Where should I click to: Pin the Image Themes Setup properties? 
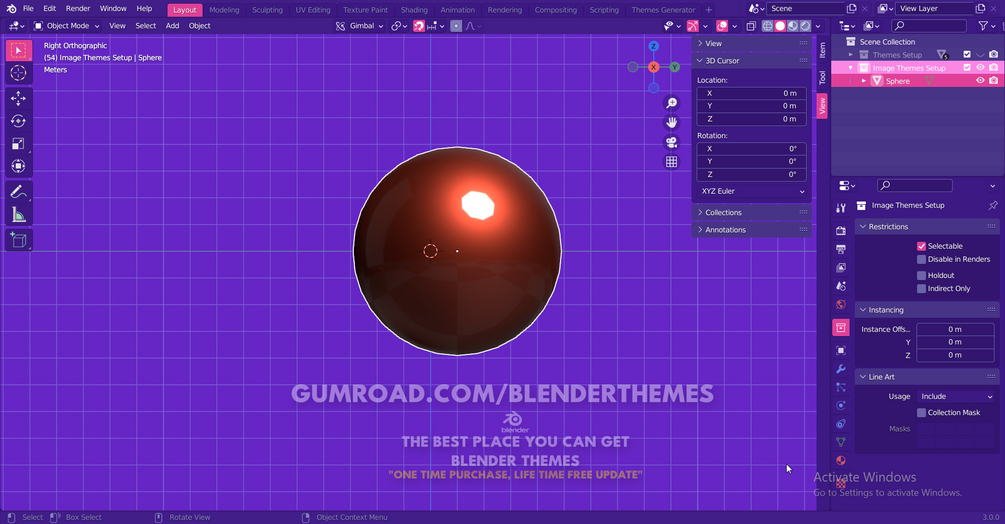tap(993, 206)
